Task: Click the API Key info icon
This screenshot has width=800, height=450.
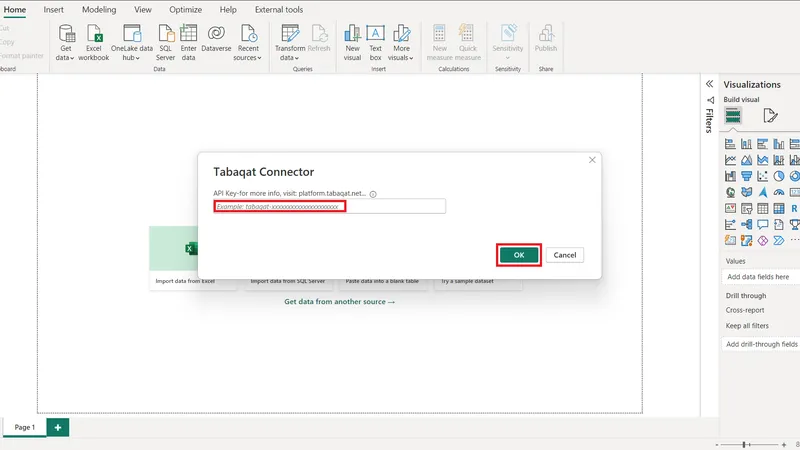Action: 373,194
